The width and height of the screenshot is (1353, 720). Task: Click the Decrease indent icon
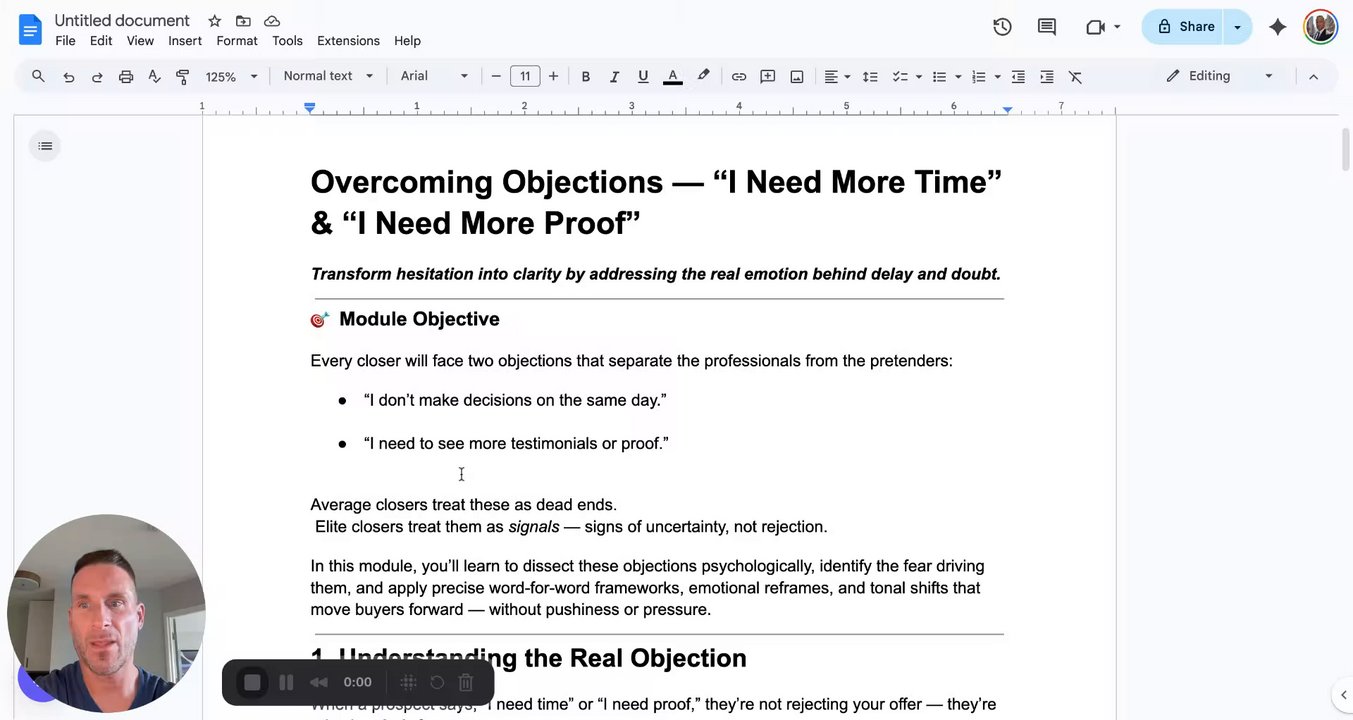(x=1018, y=77)
